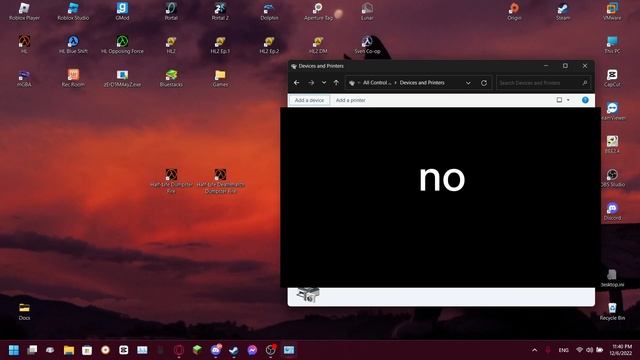The width and height of the screenshot is (640, 360).
Task: Select the CapCut desktop icon
Action: click(x=612, y=78)
